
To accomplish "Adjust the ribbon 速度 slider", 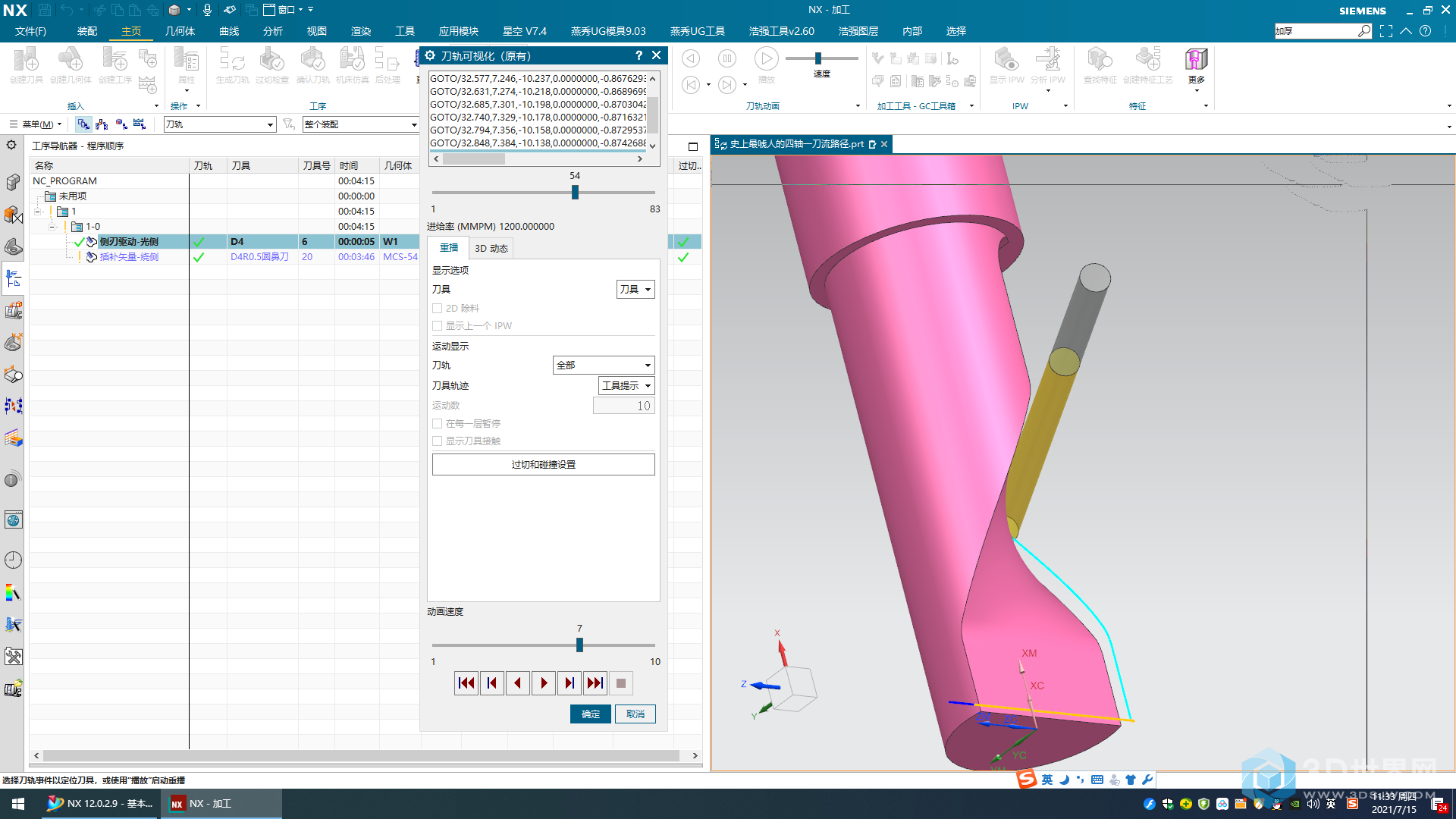I will [818, 58].
